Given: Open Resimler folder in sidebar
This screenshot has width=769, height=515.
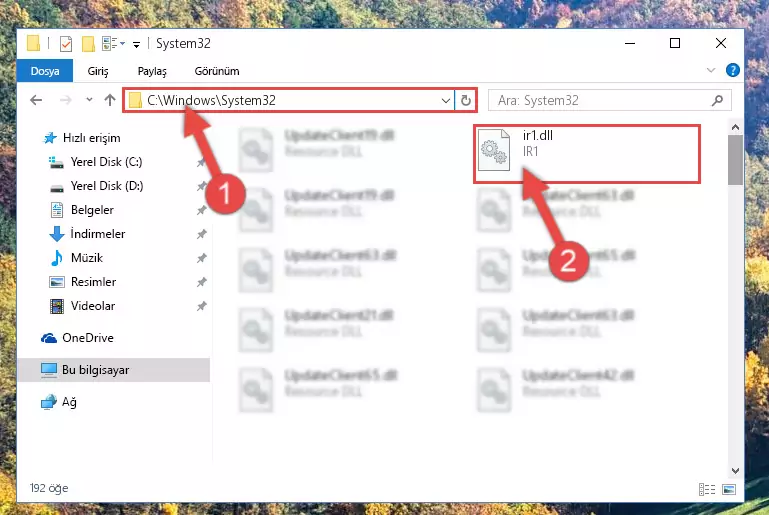Looking at the screenshot, I should click(93, 282).
